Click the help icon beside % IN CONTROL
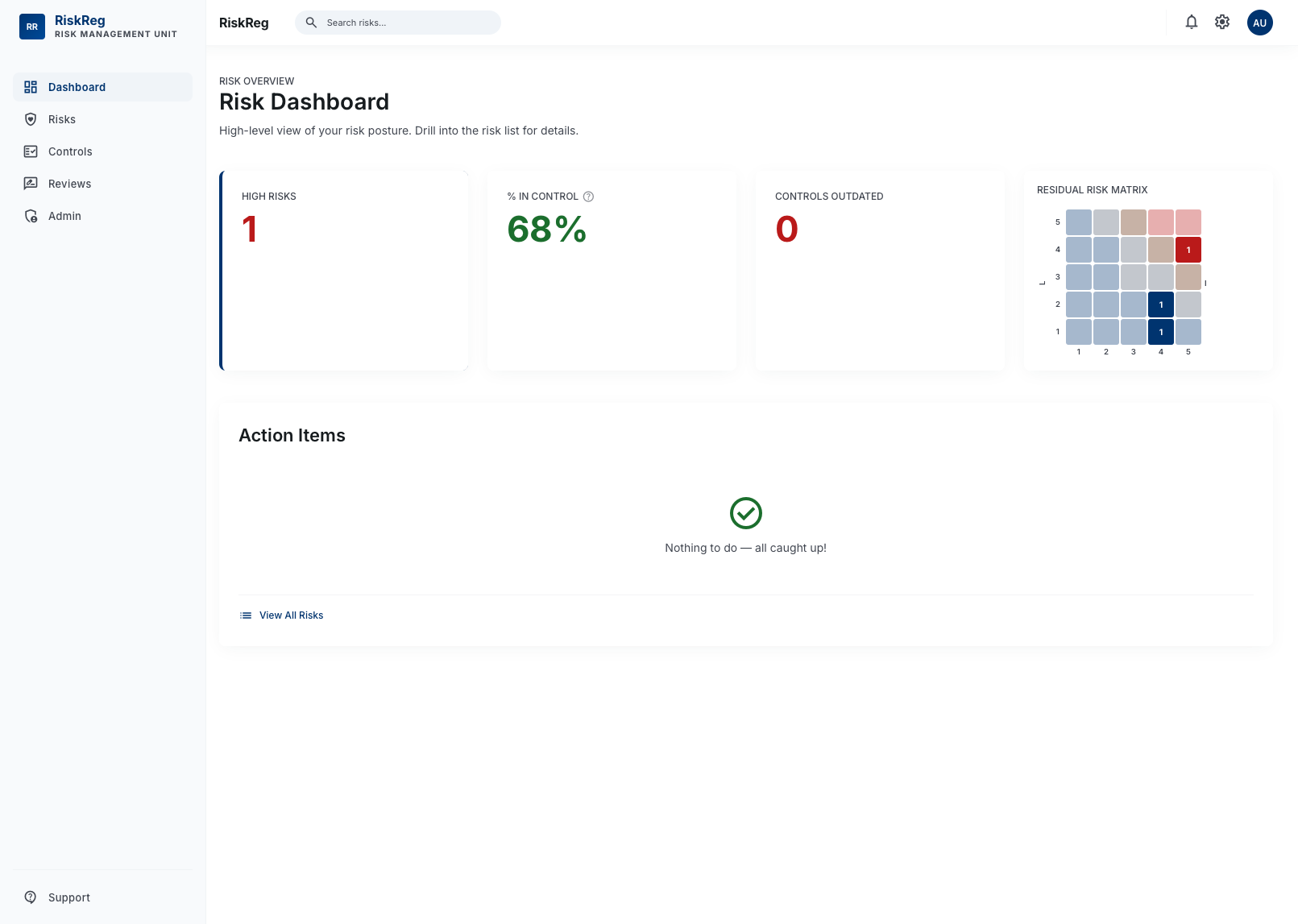This screenshot has width=1298, height=924. pyautogui.click(x=588, y=196)
